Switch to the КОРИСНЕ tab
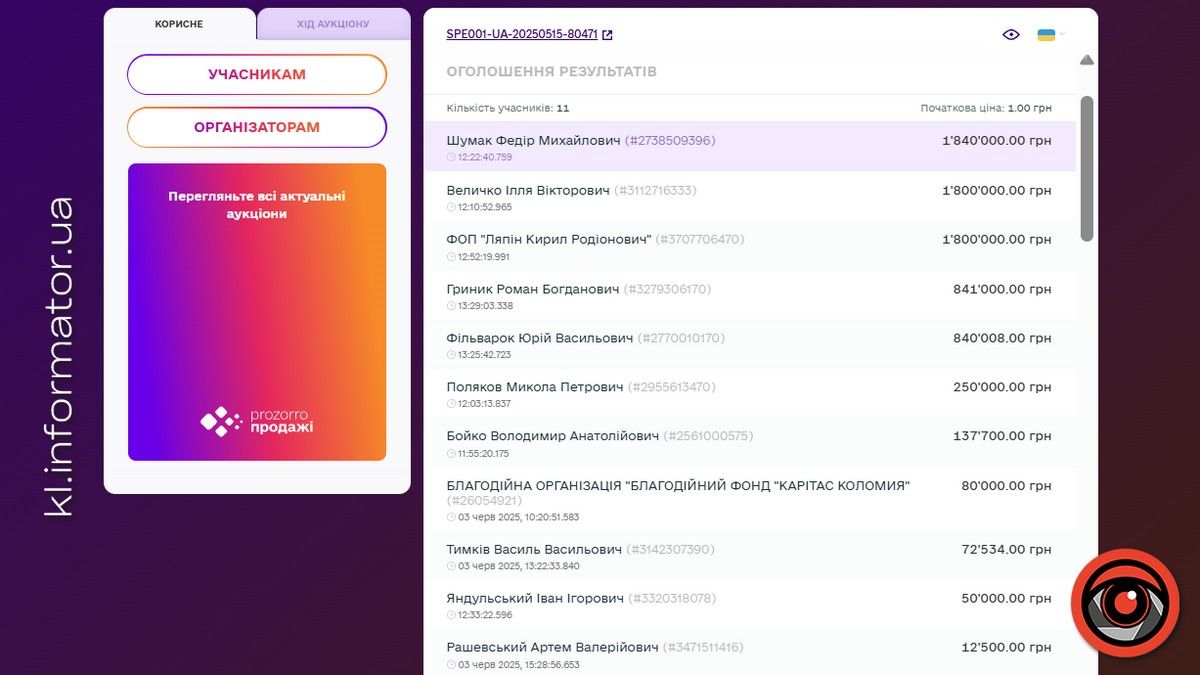This screenshot has width=1200, height=675. click(x=180, y=24)
